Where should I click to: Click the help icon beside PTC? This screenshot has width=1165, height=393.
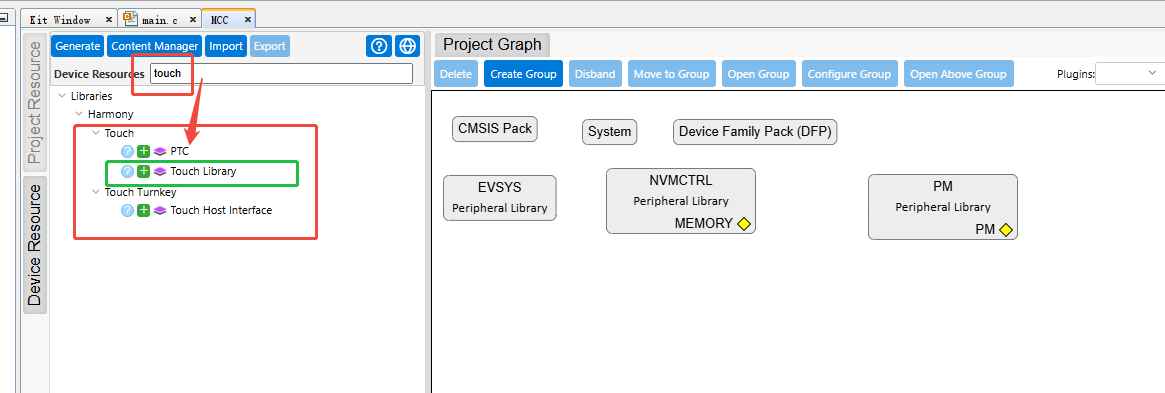pyautogui.click(x=128, y=152)
